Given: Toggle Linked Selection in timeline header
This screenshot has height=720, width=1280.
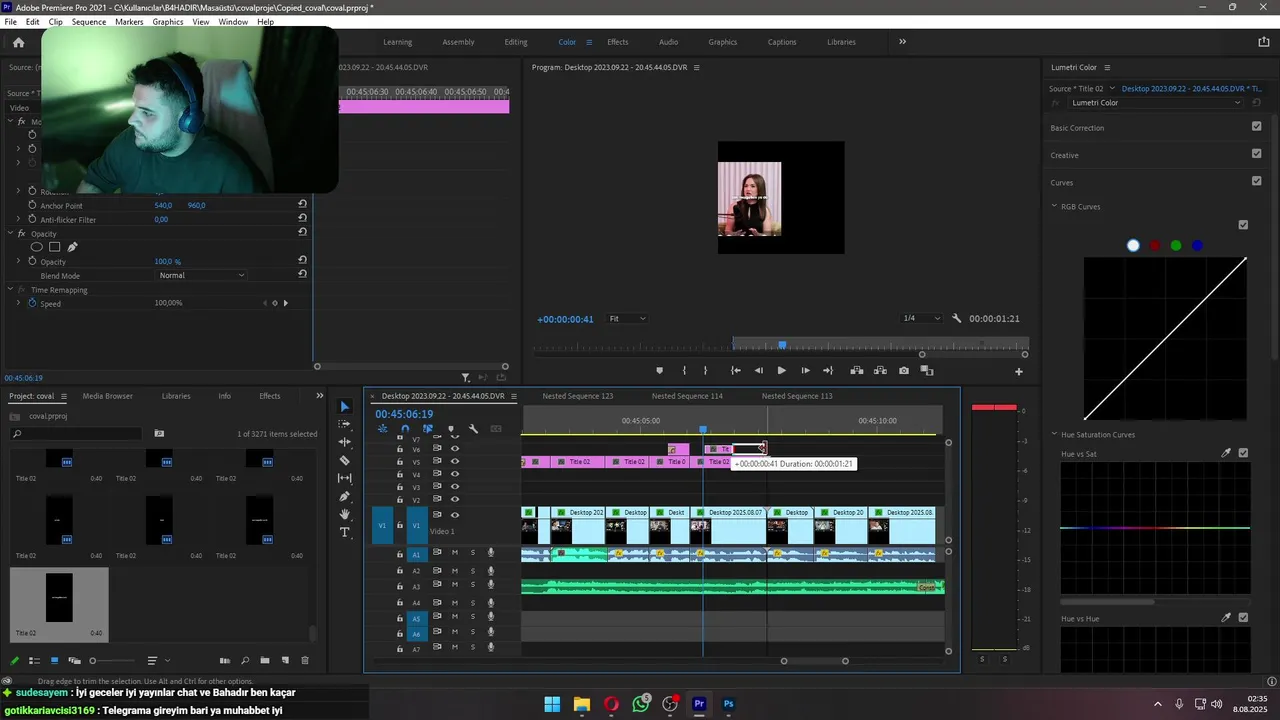Looking at the screenshot, I should point(427,429).
